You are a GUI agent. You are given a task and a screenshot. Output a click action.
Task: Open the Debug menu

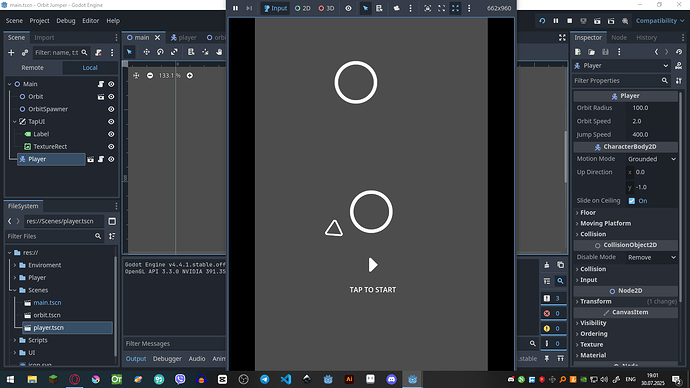click(66, 21)
